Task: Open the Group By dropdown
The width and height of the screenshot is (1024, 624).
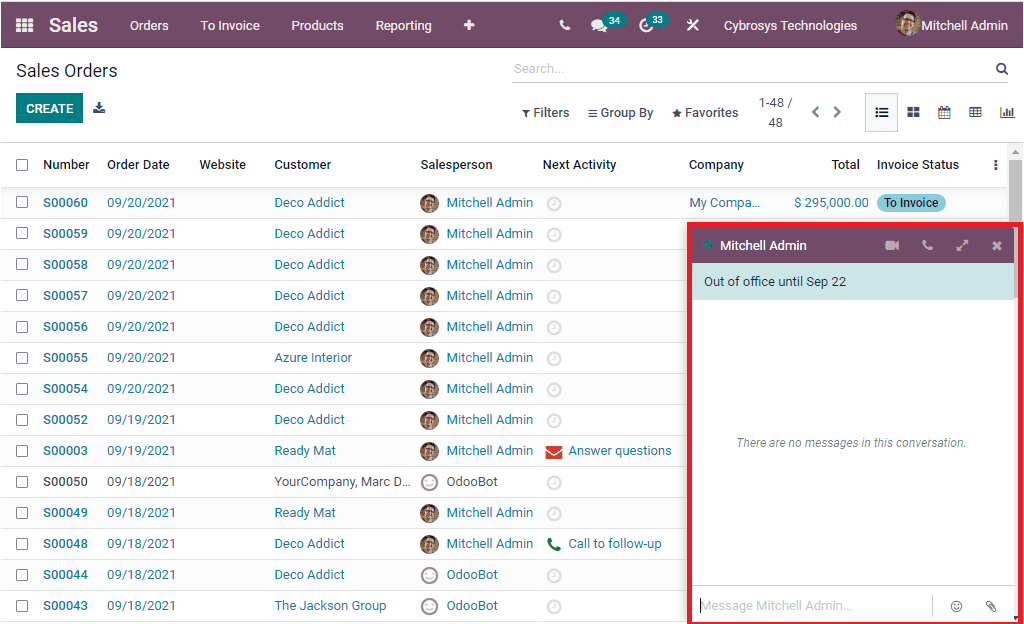Action: click(x=620, y=112)
